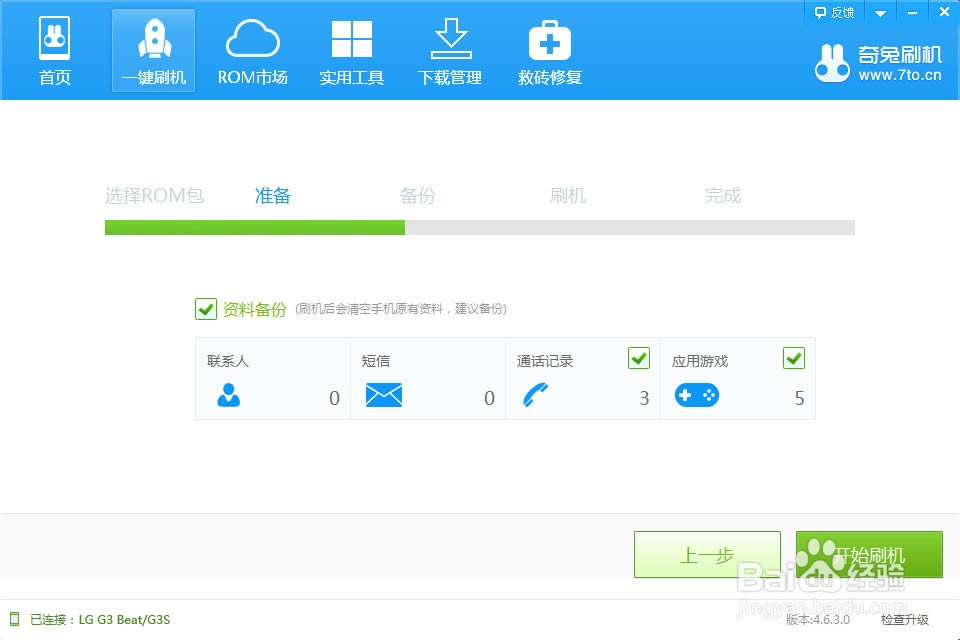The height and width of the screenshot is (640, 960).
Task: Click the 通话记录 phone icon
Action: 536,395
